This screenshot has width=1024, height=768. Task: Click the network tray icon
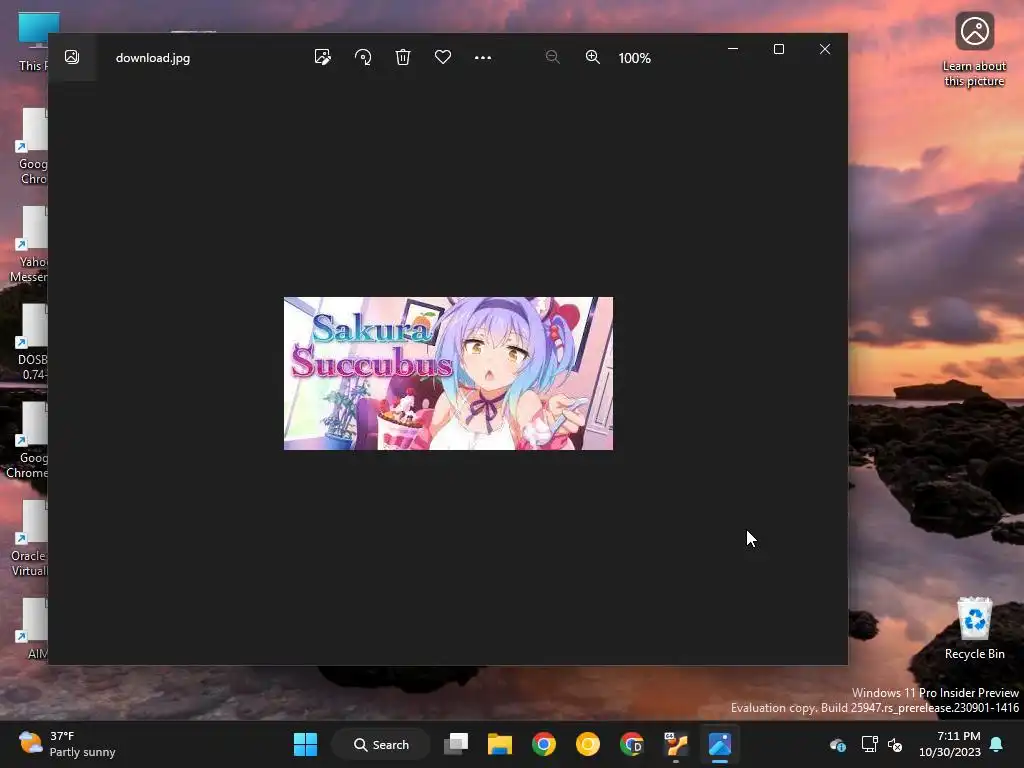[869, 744]
